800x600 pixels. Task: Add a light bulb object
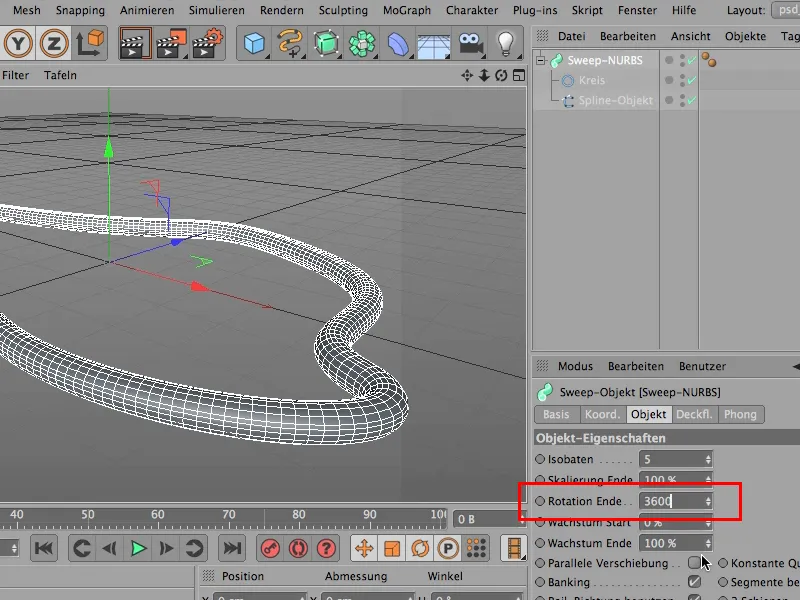[x=505, y=43]
